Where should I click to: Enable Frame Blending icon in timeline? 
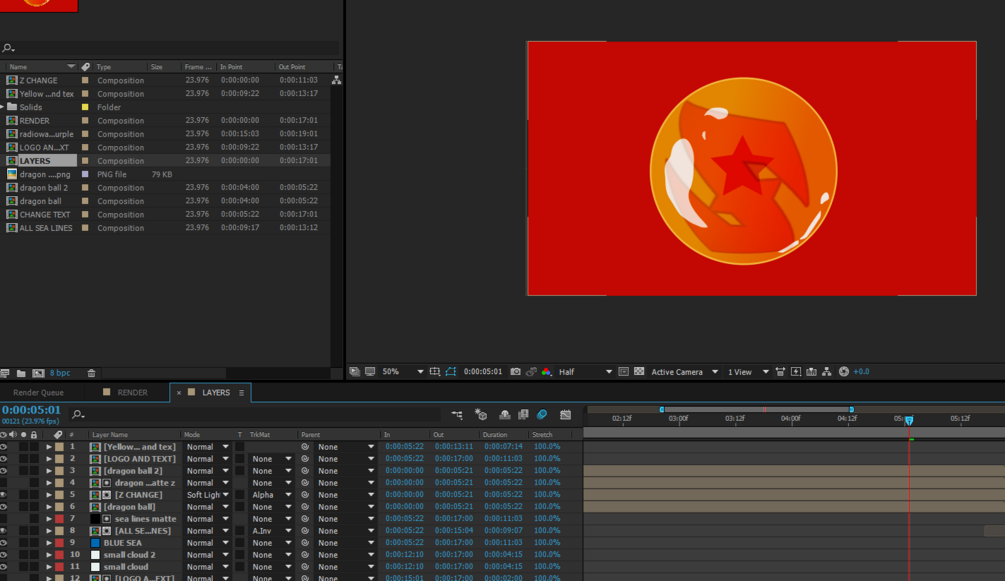pyautogui.click(x=523, y=415)
